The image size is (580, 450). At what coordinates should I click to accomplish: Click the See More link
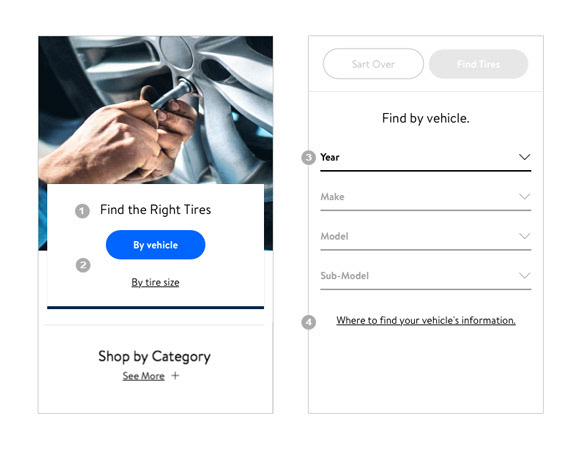(144, 376)
